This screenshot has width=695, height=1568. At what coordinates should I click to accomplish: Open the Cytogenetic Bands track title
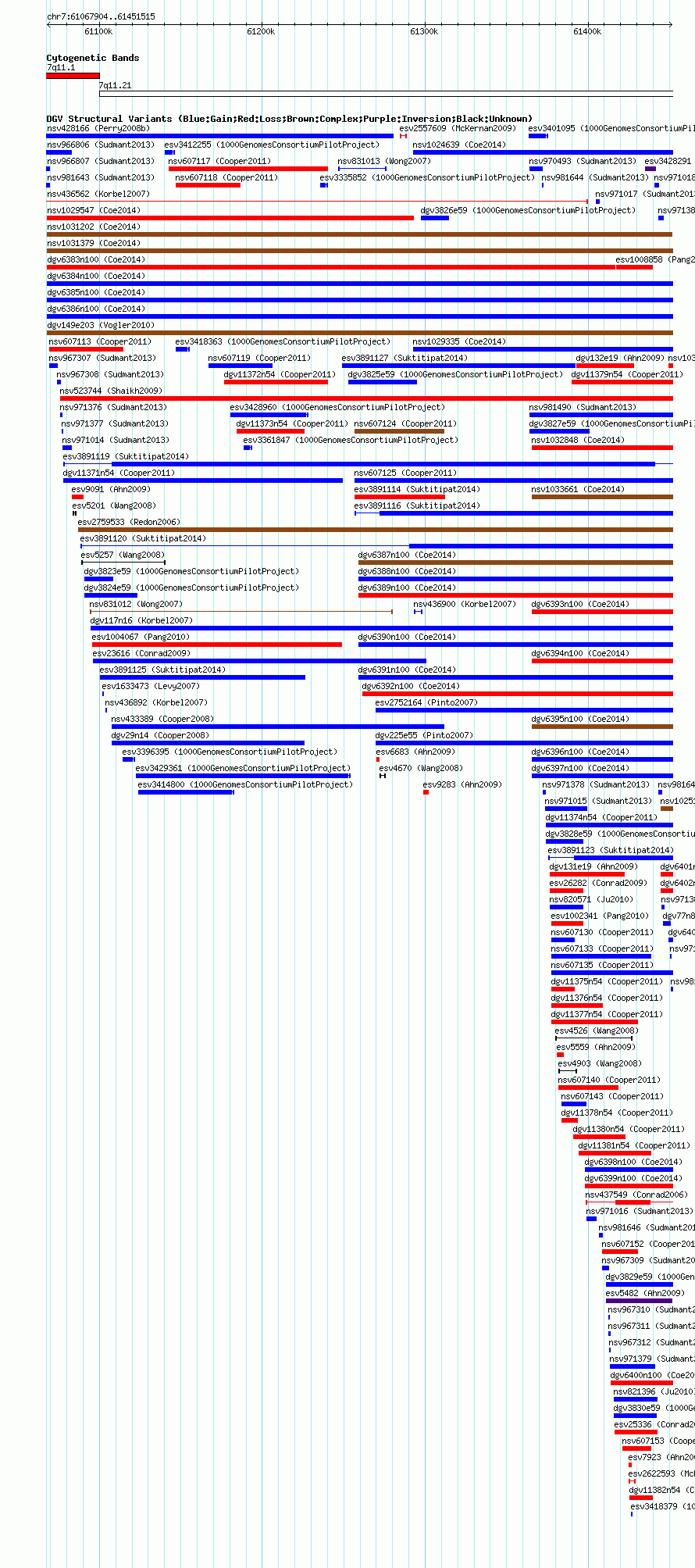point(93,58)
